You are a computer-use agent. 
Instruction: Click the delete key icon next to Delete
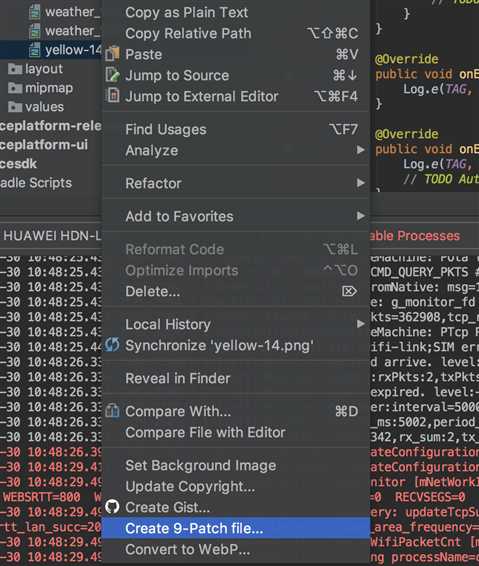(x=349, y=291)
